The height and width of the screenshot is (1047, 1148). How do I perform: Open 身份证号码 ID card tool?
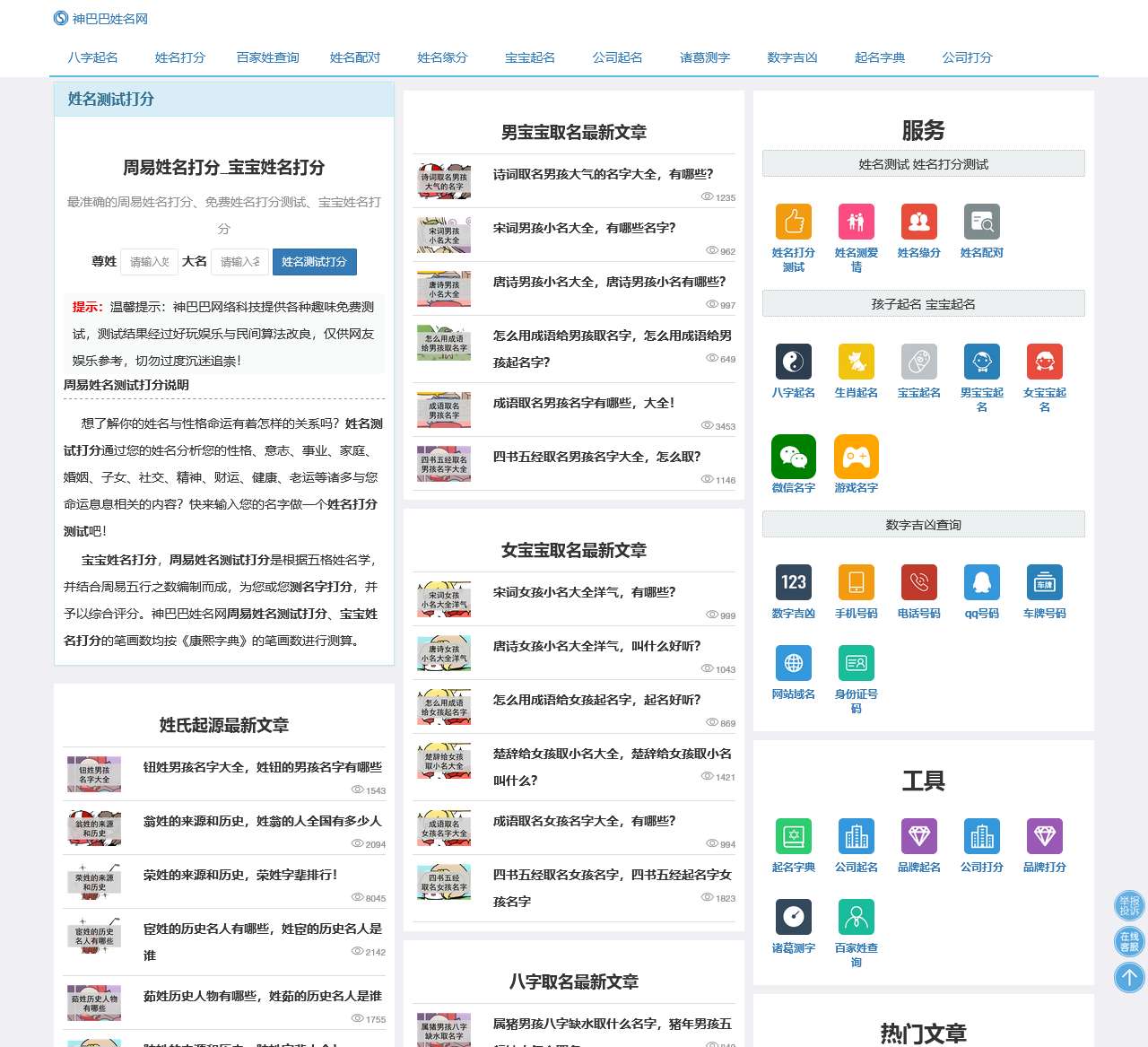tap(856, 664)
